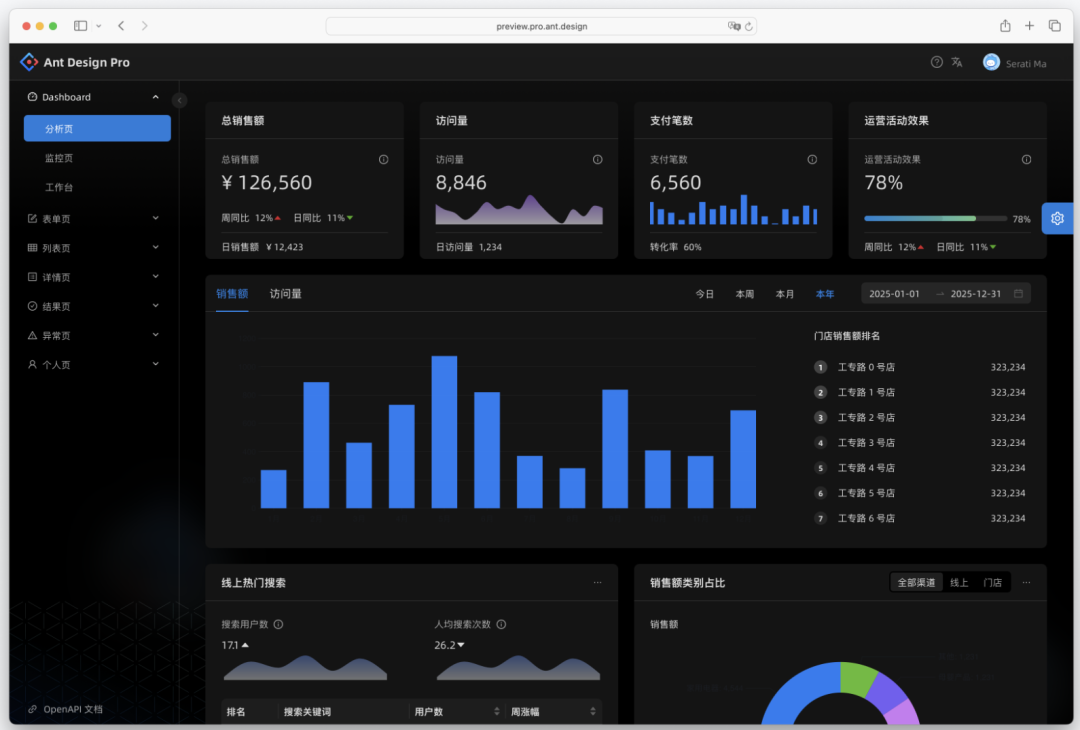Open the help question-mark icon in header
Image resolution: width=1080 pixels, height=730 pixels.
pyautogui.click(x=936, y=62)
